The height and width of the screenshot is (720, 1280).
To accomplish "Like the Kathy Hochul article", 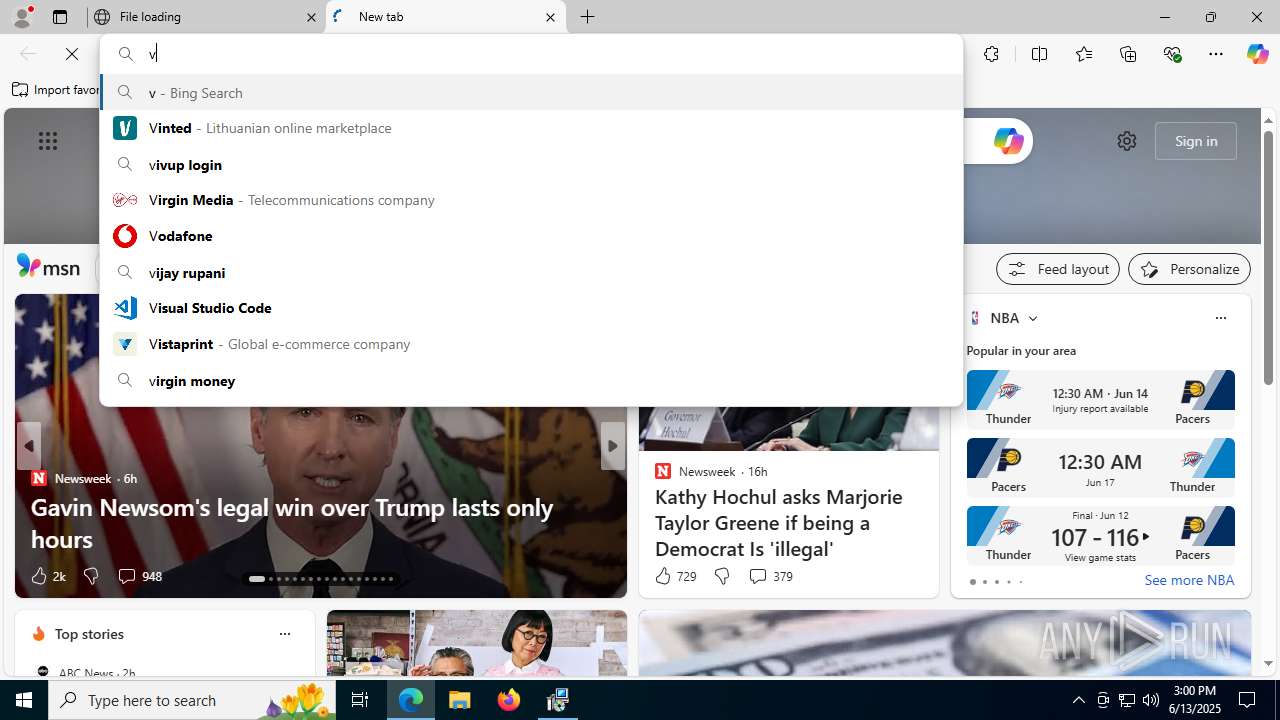I will pyautogui.click(x=675, y=576).
